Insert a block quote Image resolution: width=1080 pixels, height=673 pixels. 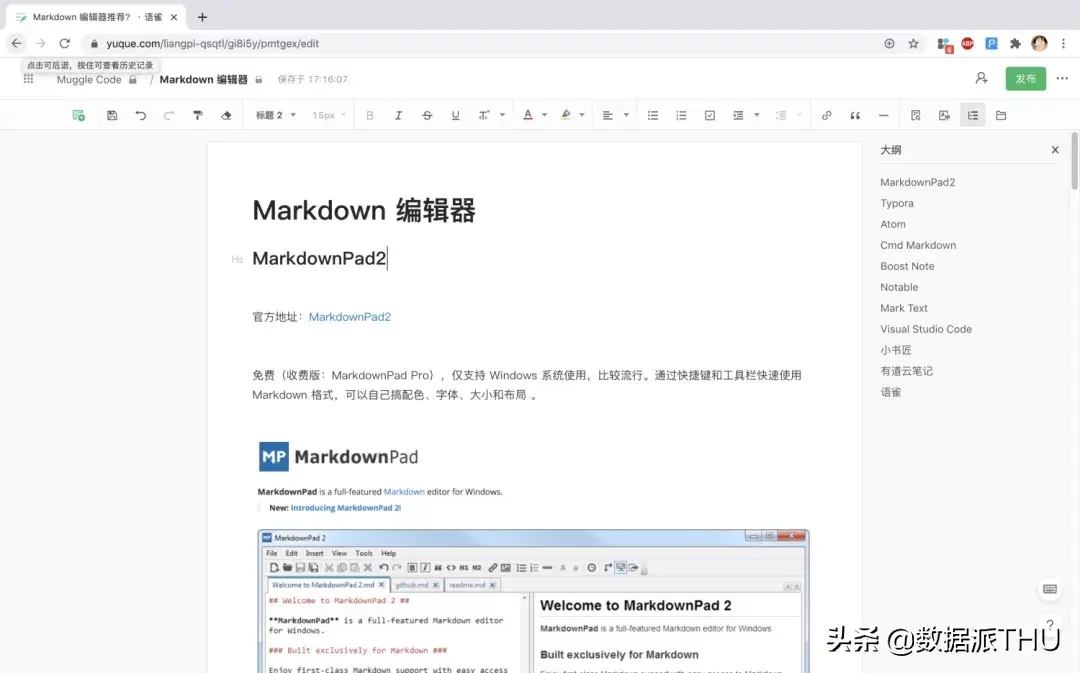[855, 115]
